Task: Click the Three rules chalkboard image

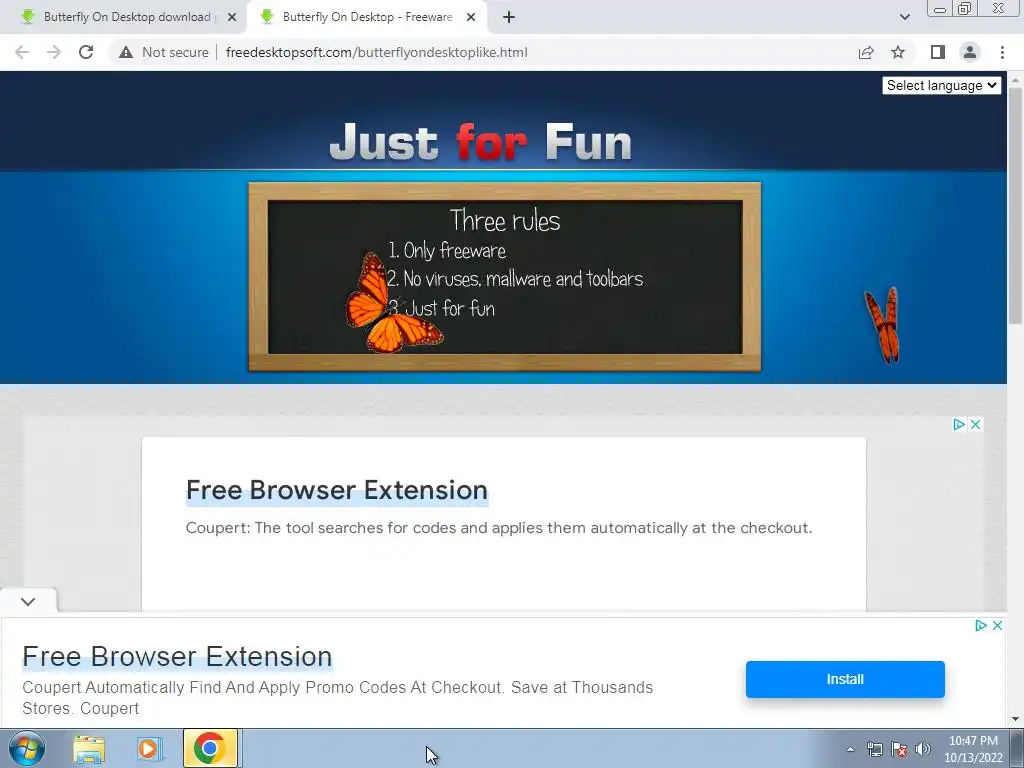Action: 505,277
